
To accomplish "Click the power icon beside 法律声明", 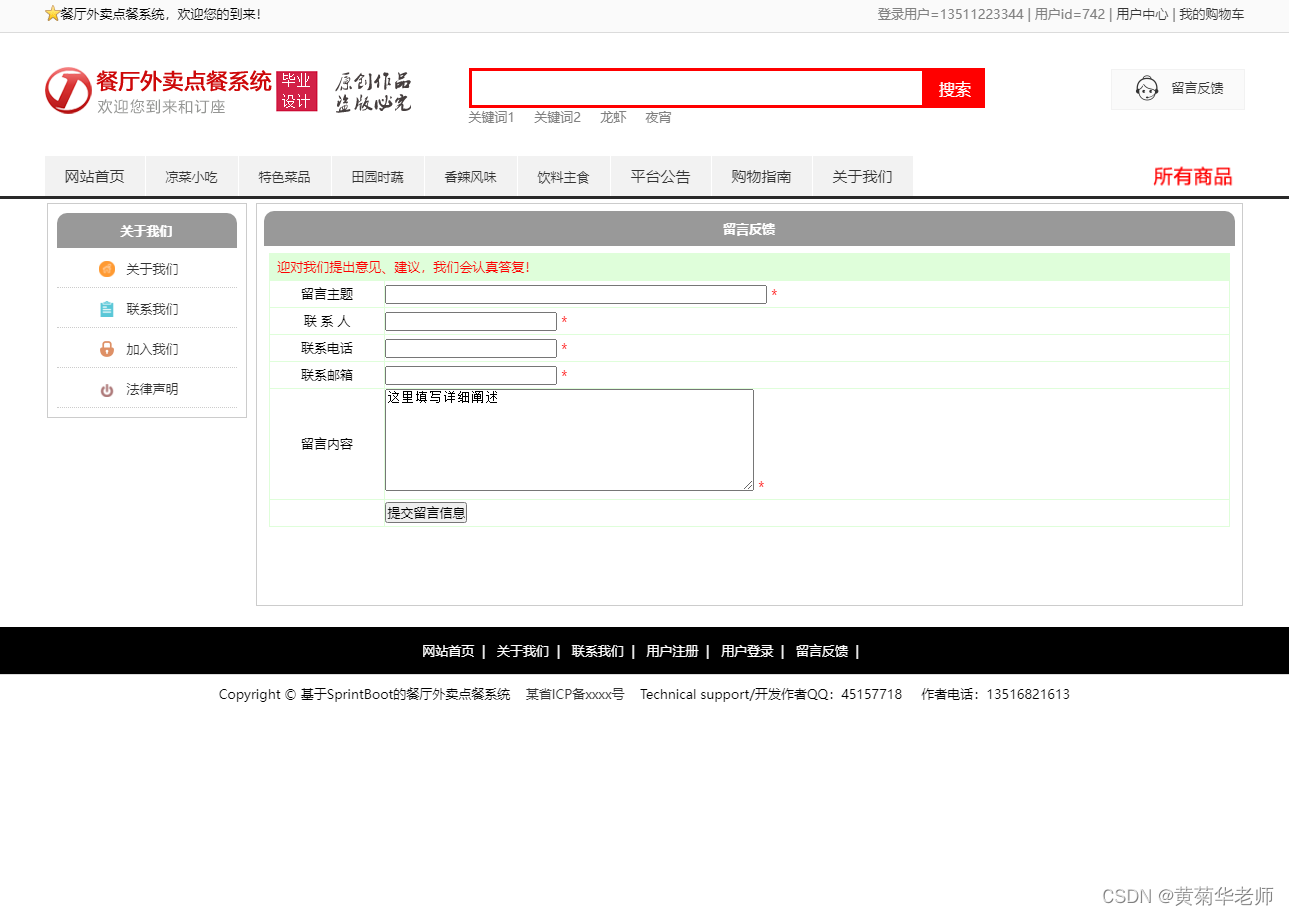I will [107, 390].
